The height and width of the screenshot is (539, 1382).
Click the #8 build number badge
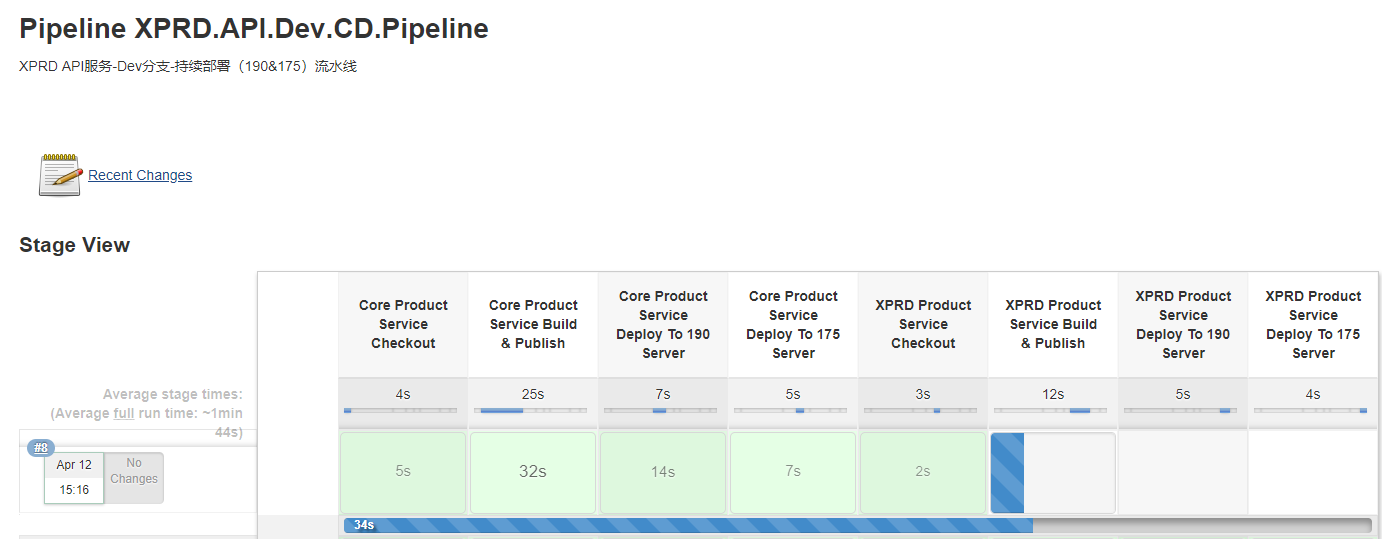[41, 448]
